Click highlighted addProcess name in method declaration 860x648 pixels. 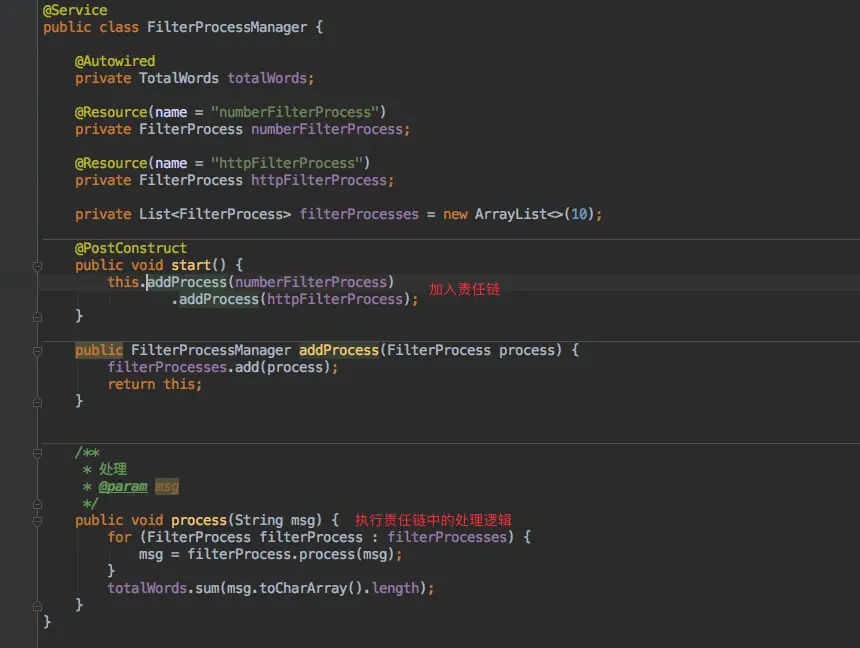[339, 350]
